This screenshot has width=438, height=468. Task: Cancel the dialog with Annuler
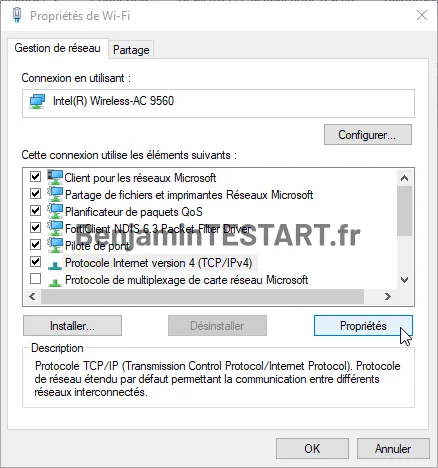pyautogui.click(x=393, y=448)
